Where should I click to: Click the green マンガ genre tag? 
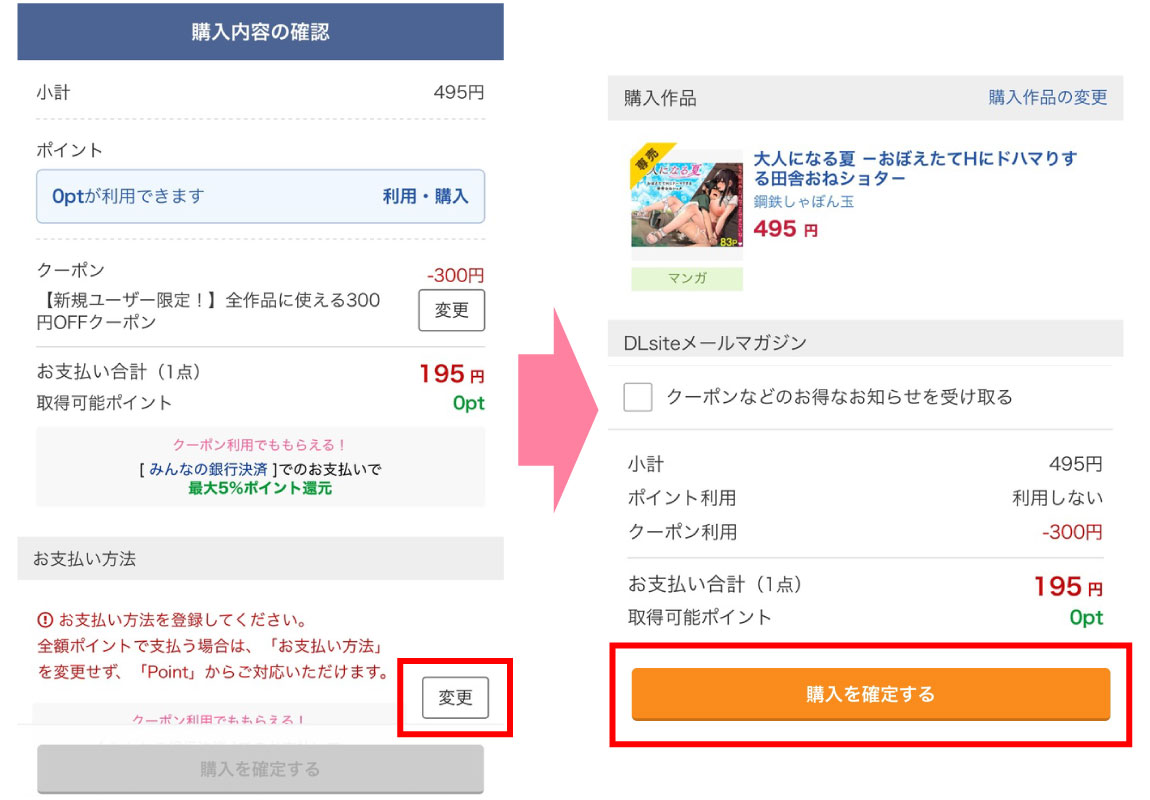coord(686,278)
